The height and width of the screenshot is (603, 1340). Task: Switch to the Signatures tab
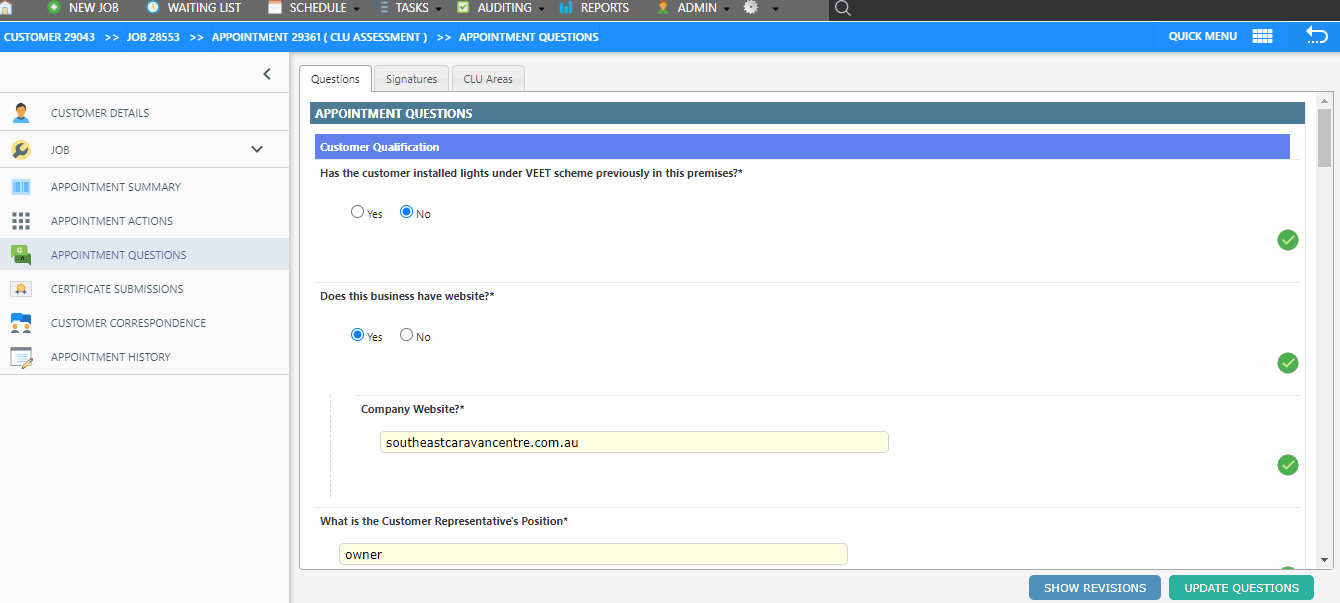(x=411, y=79)
